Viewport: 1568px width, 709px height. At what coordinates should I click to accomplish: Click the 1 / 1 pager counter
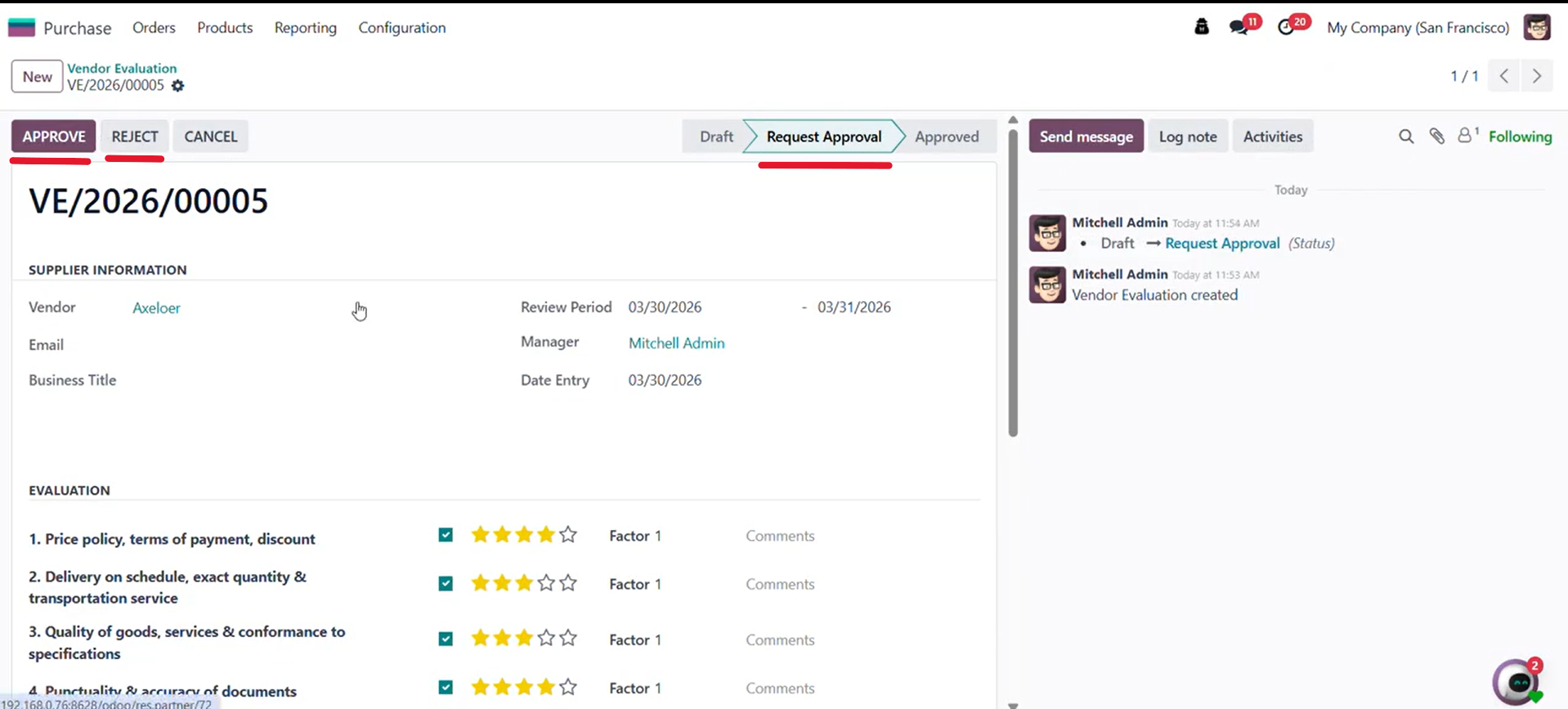(1464, 76)
